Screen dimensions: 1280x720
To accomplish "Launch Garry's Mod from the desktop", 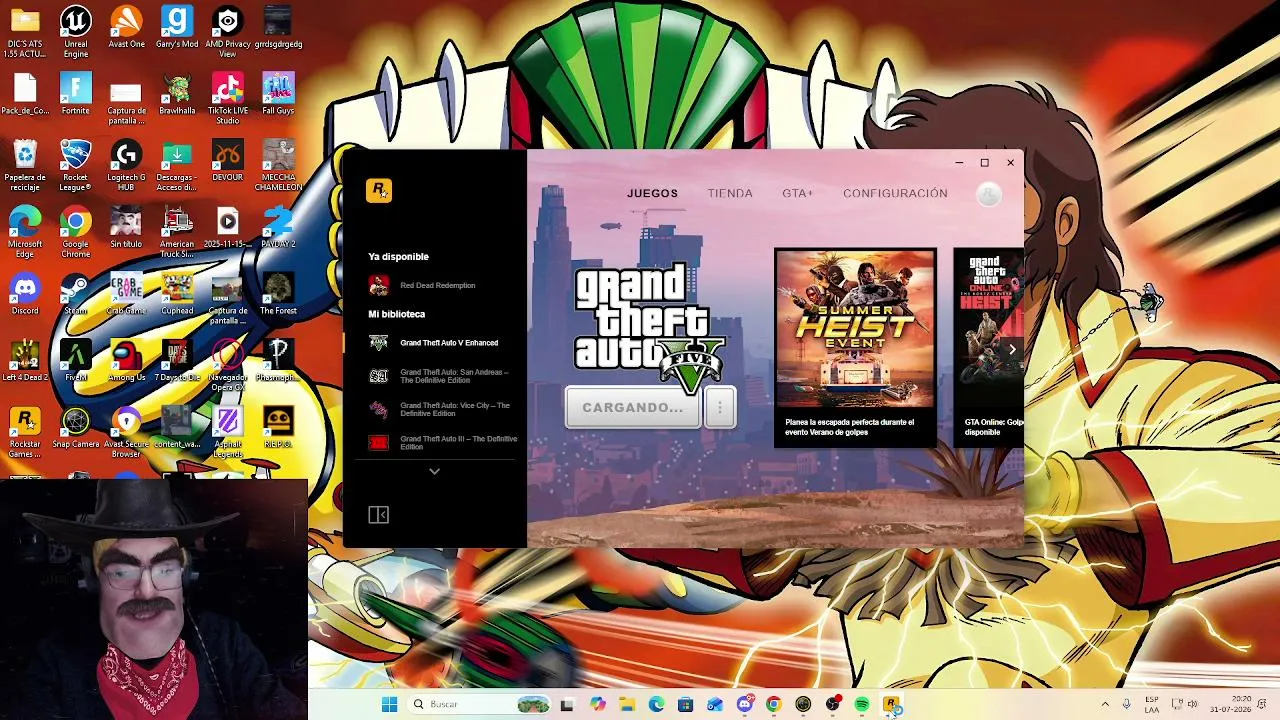I will (177, 28).
